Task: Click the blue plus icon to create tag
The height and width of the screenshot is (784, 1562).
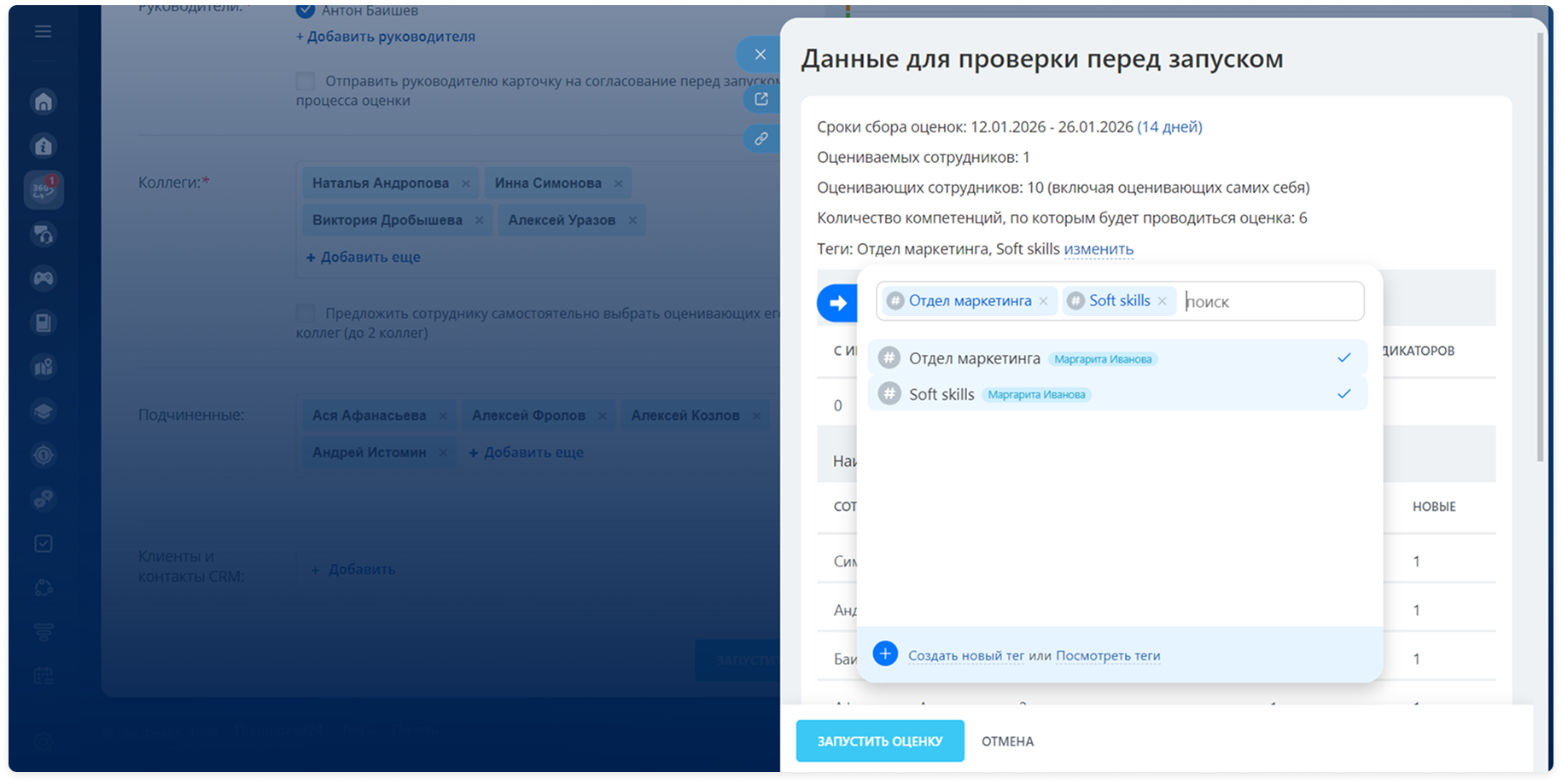Action: pyautogui.click(x=885, y=654)
